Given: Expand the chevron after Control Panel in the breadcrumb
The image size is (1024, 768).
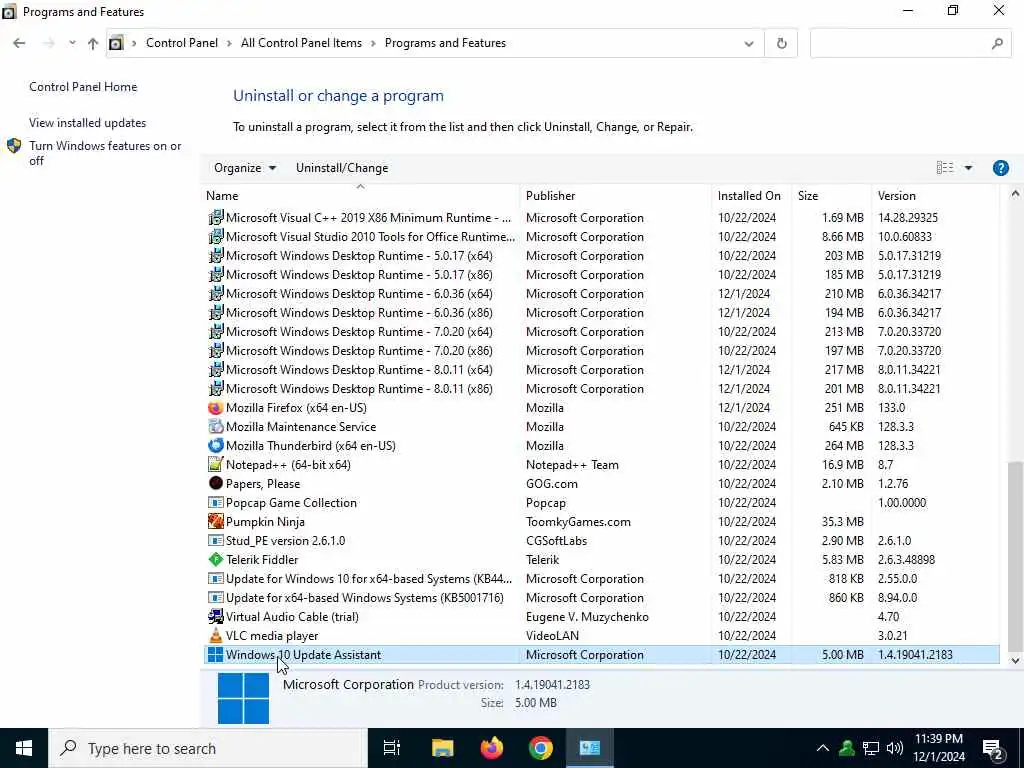Looking at the screenshot, I should coord(229,43).
